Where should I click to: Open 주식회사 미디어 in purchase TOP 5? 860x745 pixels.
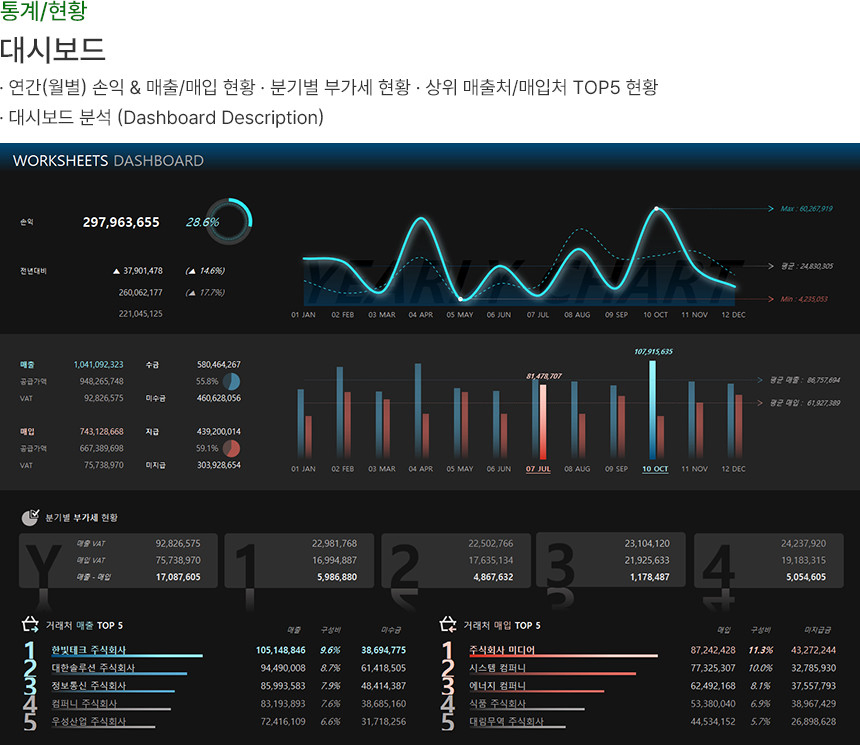[502, 650]
